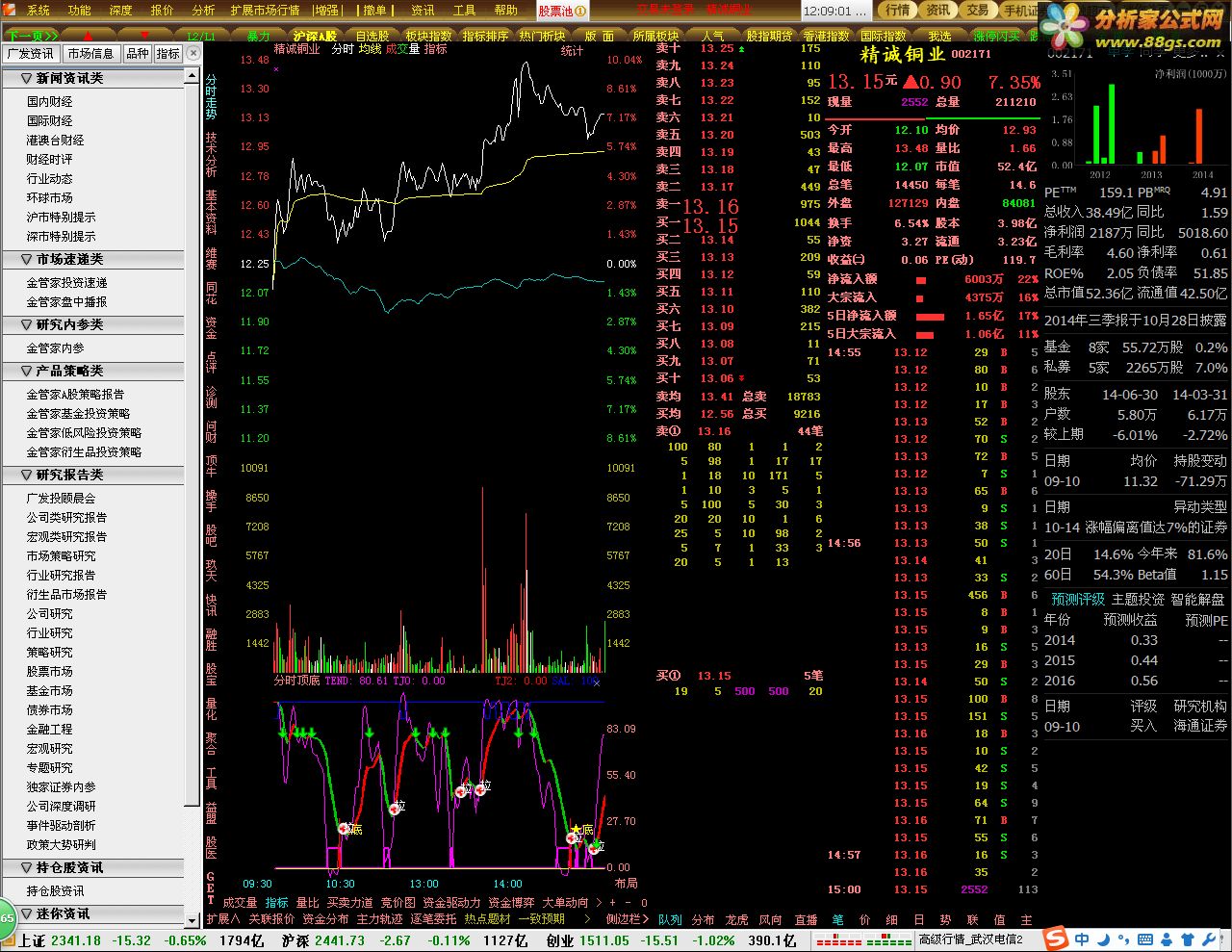
Task: Open the 功能 menu
Action: pos(80,11)
